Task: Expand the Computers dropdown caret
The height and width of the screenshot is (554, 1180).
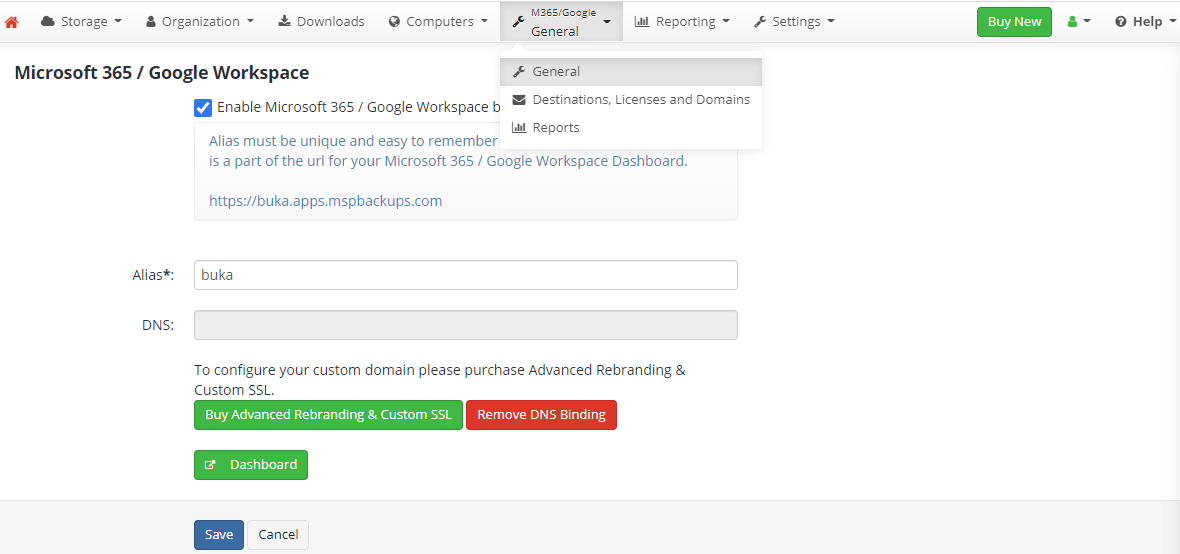Action: (484, 22)
